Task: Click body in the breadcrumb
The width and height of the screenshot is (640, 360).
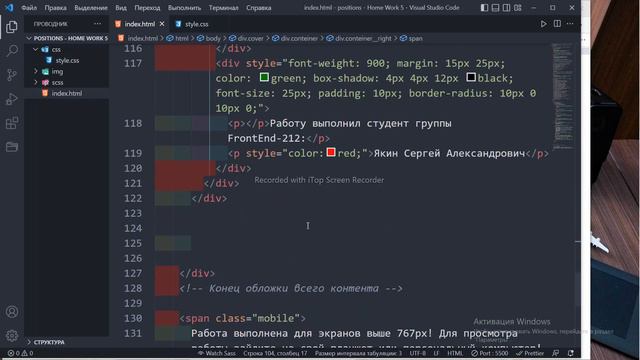Action: point(213,38)
